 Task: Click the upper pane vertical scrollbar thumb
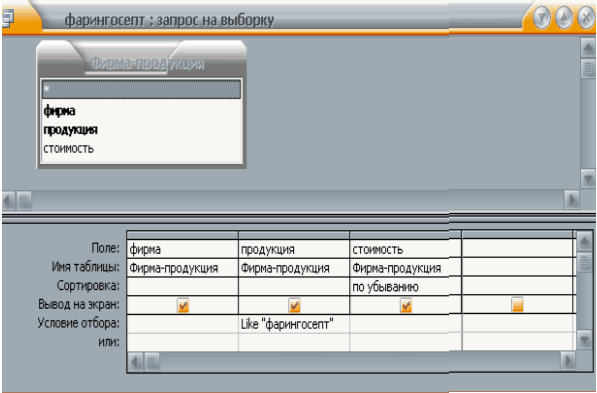tap(588, 69)
